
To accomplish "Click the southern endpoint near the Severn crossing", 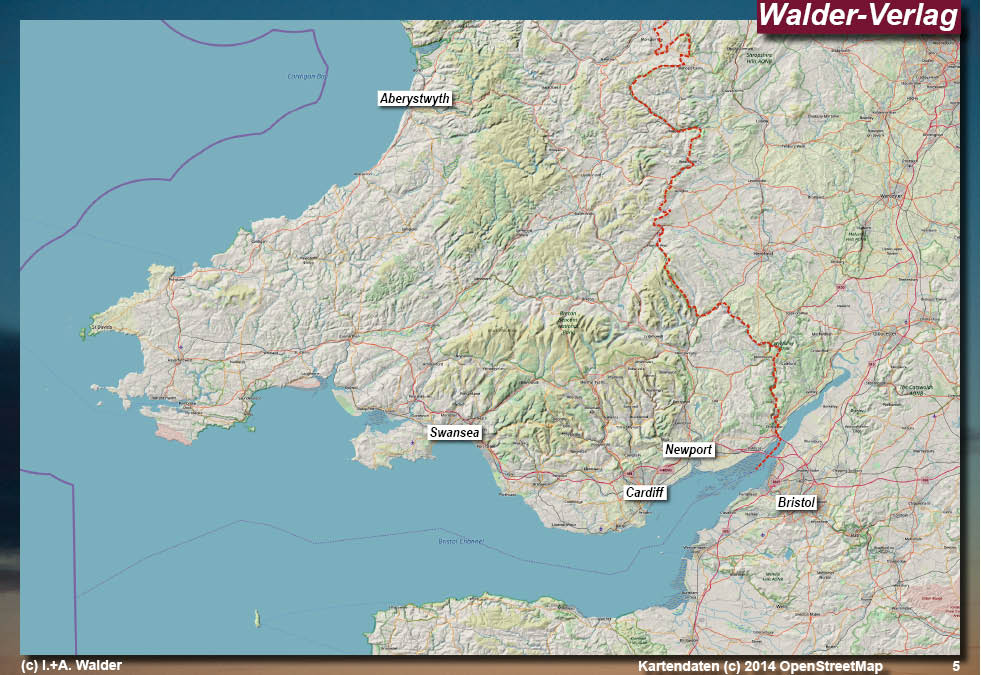I will click(x=757, y=468).
